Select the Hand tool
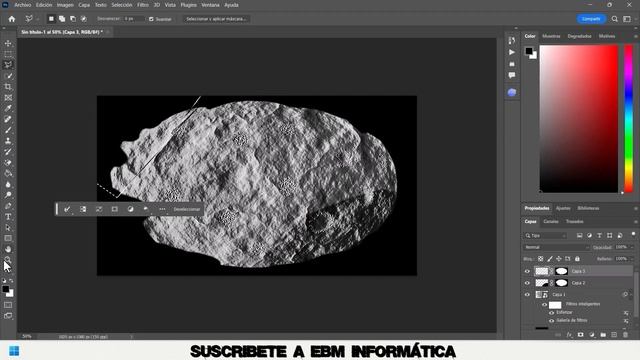The width and height of the screenshot is (640, 360). point(8,249)
